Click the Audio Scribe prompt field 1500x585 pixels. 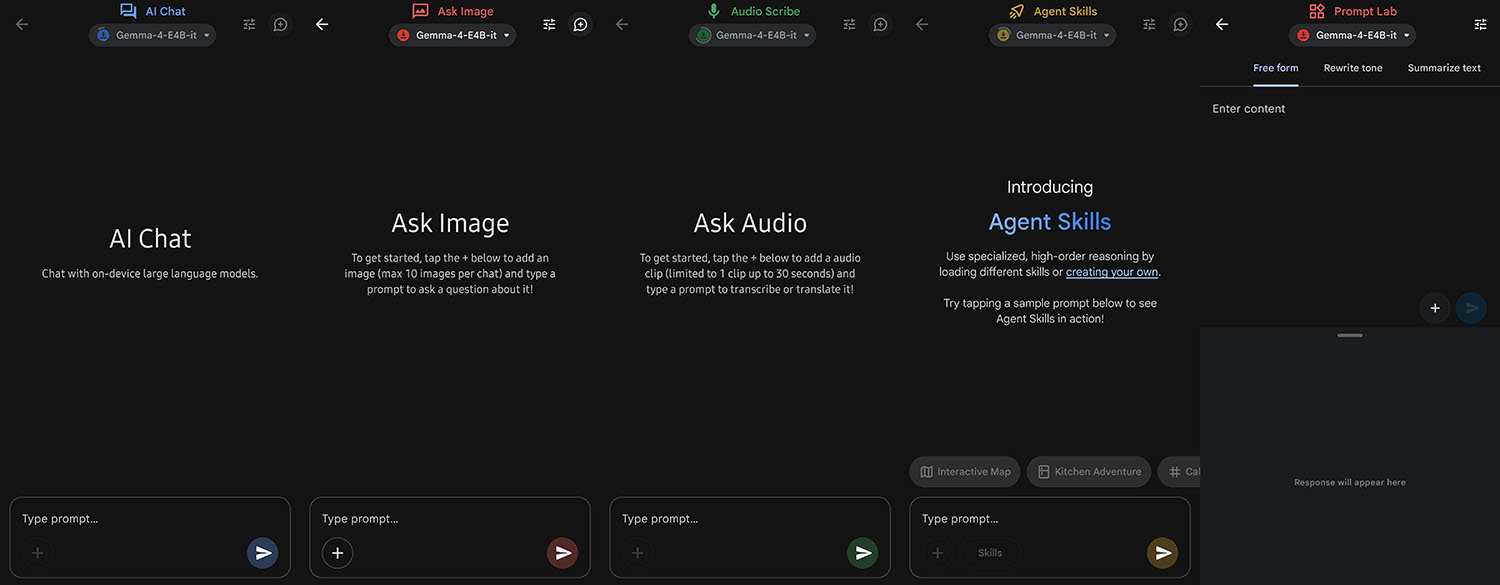click(750, 519)
